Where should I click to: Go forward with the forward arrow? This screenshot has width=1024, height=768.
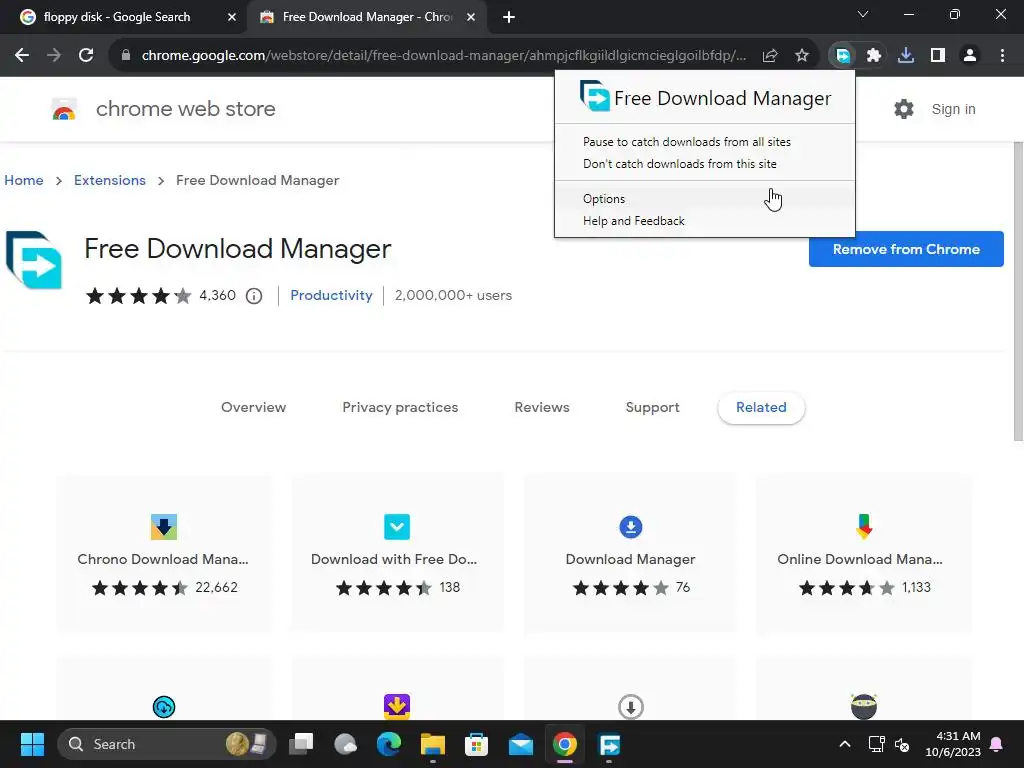pos(54,56)
